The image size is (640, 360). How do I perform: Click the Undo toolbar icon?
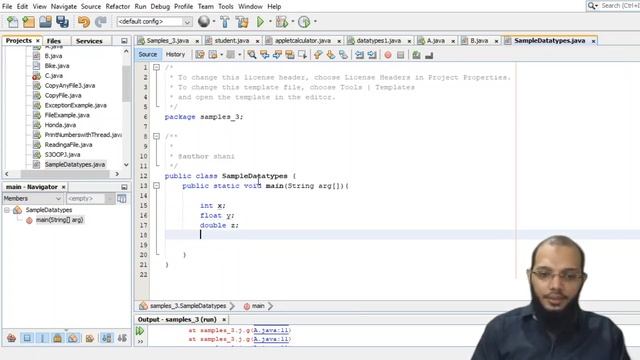pyautogui.click(x=84, y=22)
